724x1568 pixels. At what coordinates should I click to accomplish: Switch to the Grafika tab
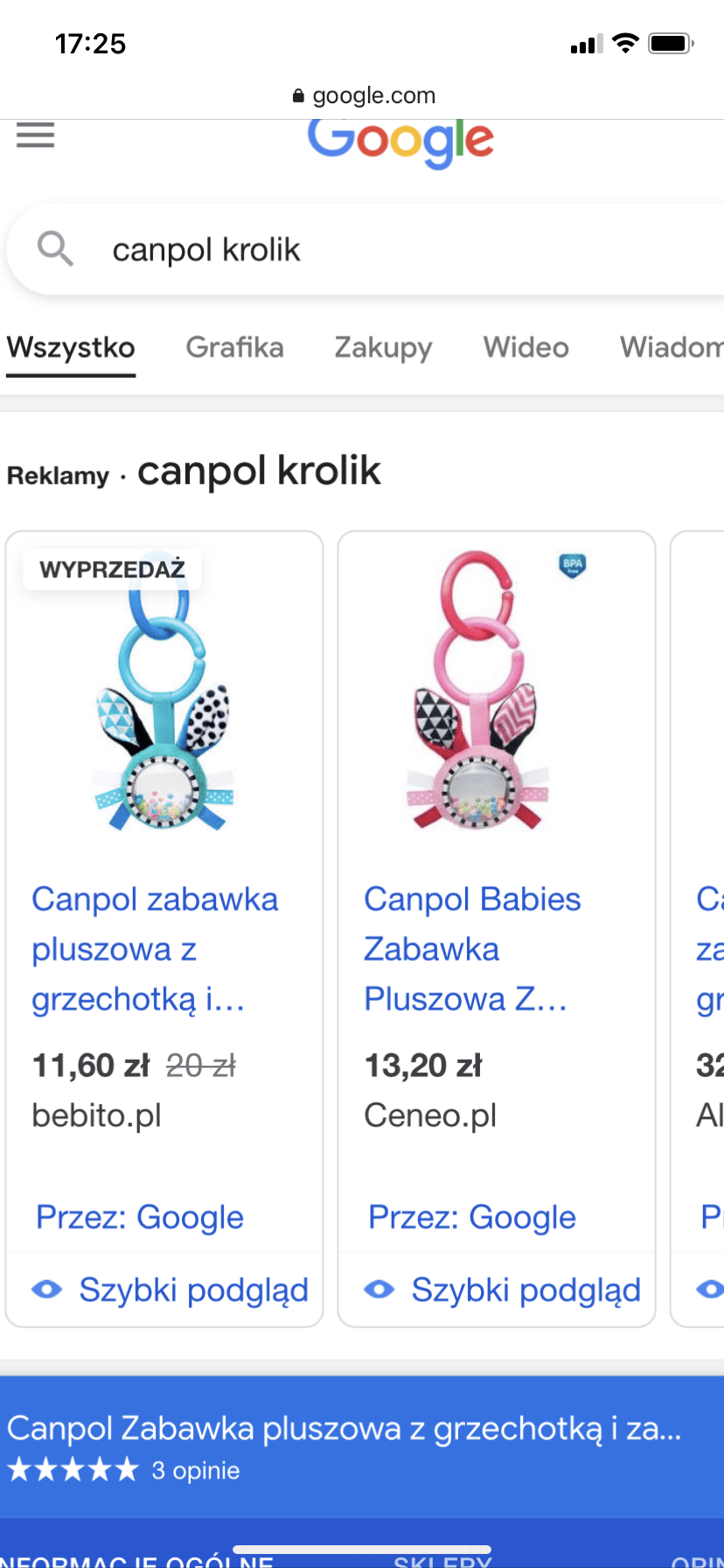(x=234, y=347)
